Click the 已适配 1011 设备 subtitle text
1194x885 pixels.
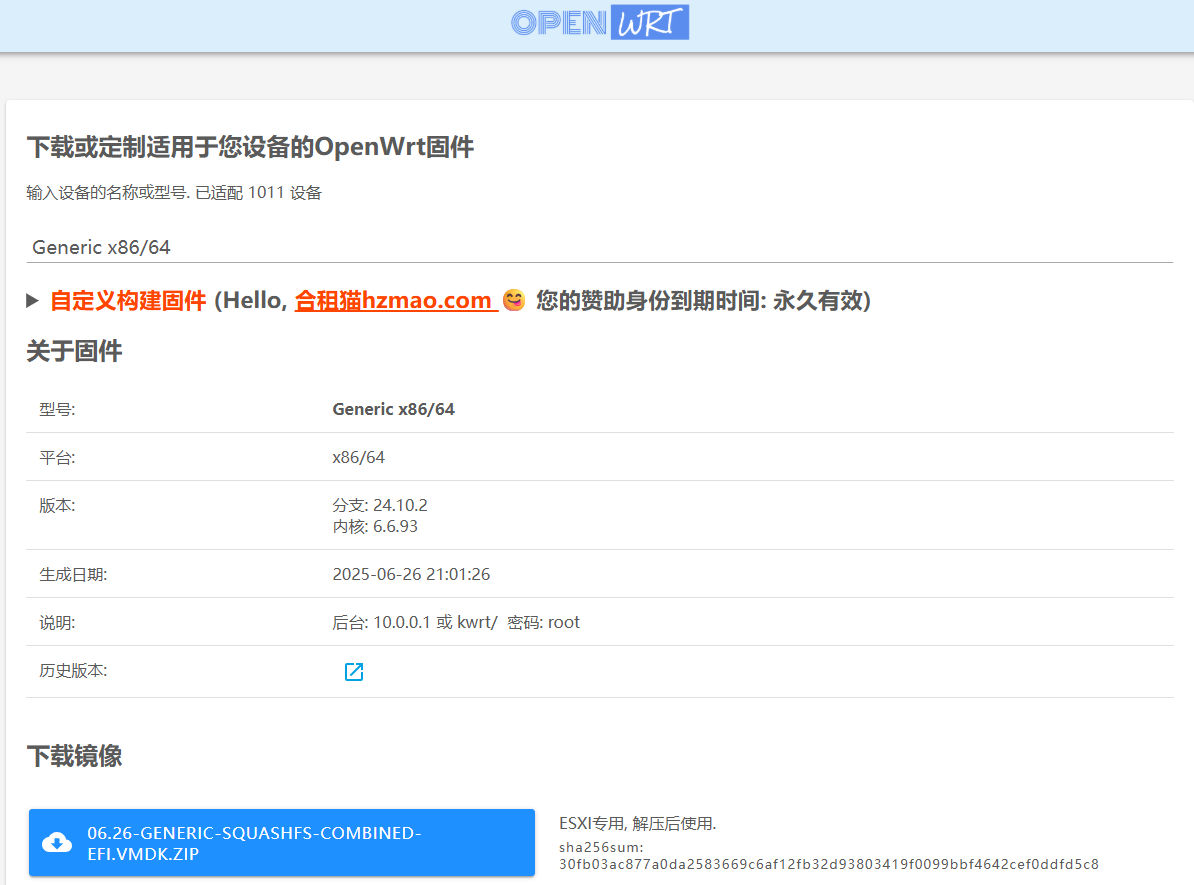click(259, 193)
